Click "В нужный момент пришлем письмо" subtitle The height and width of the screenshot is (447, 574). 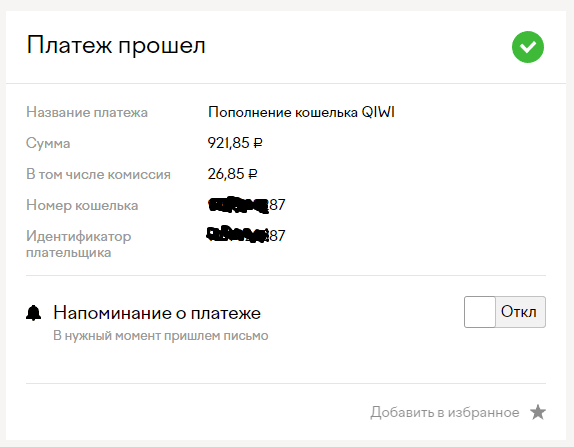161,336
